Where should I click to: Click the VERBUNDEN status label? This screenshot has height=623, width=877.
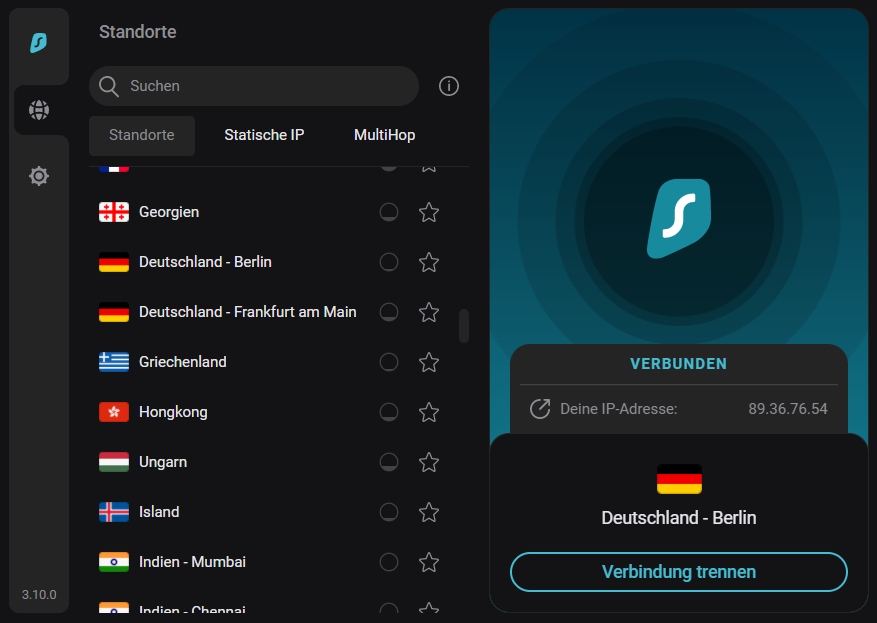pyautogui.click(x=678, y=364)
